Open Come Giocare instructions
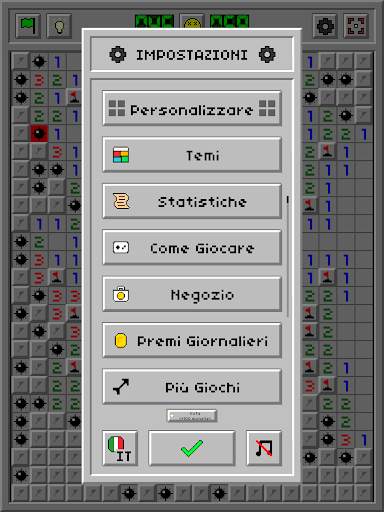Viewport: 384px width, 512px height. tap(192, 248)
